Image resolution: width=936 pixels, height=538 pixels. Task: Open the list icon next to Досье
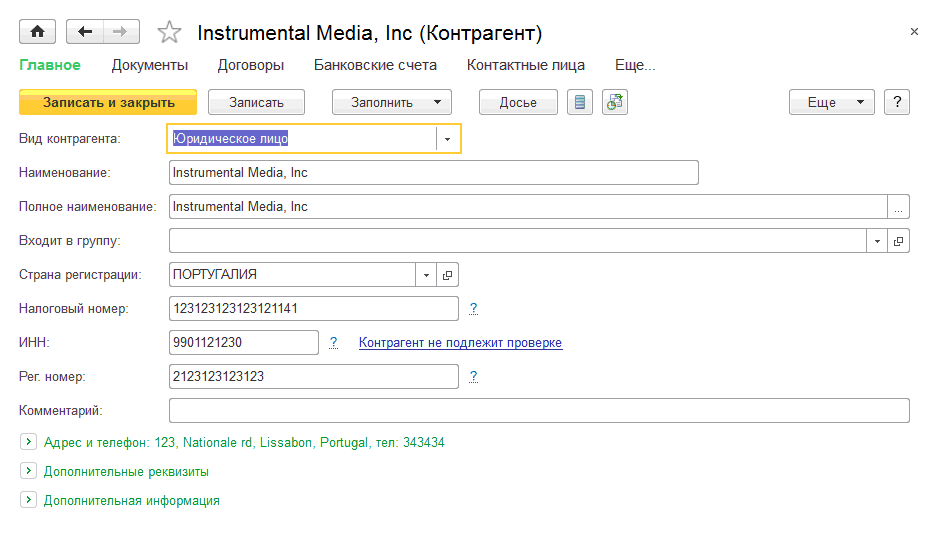coord(580,102)
